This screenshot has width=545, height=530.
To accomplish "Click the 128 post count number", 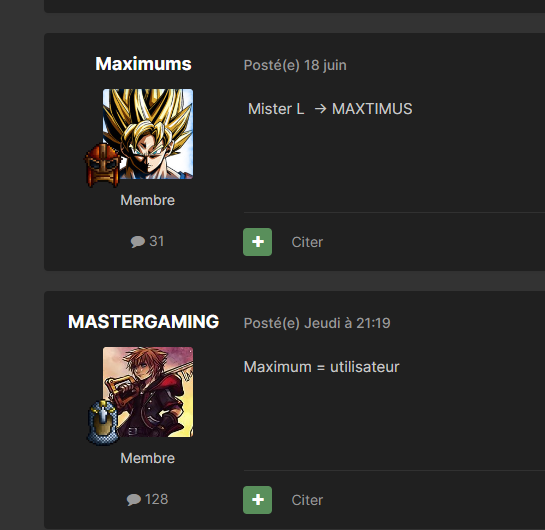I will pos(156,499).
